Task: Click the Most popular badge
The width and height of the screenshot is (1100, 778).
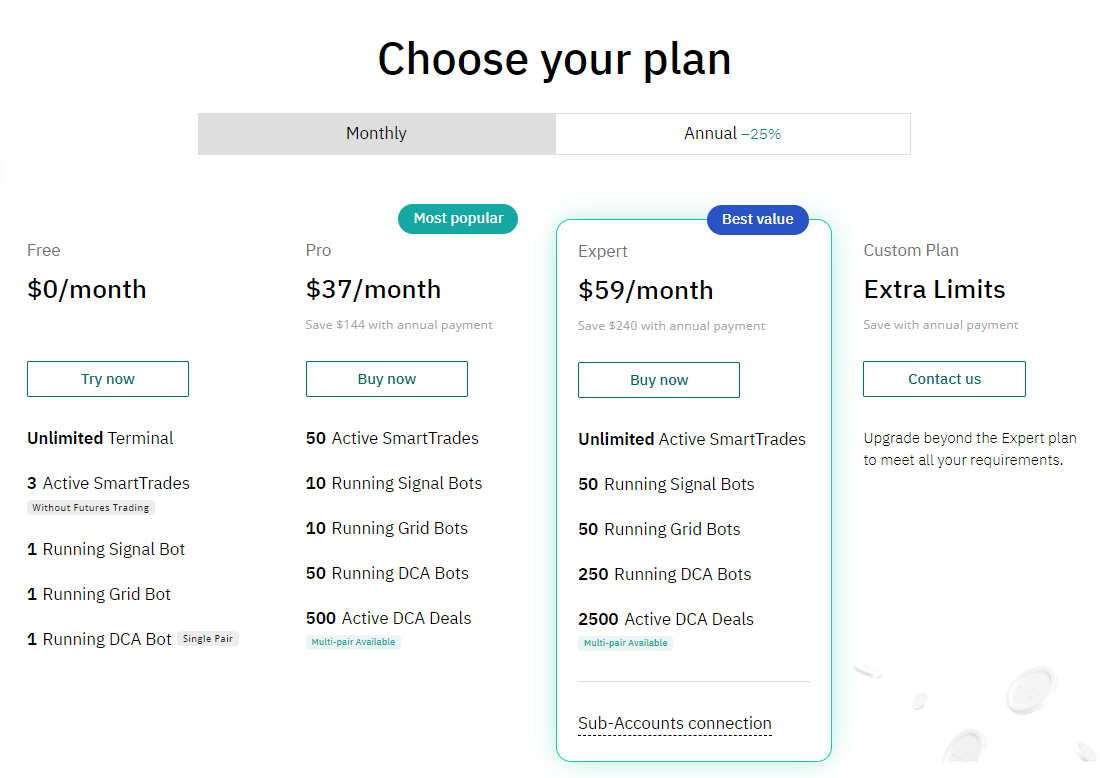Action: point(458,218)
